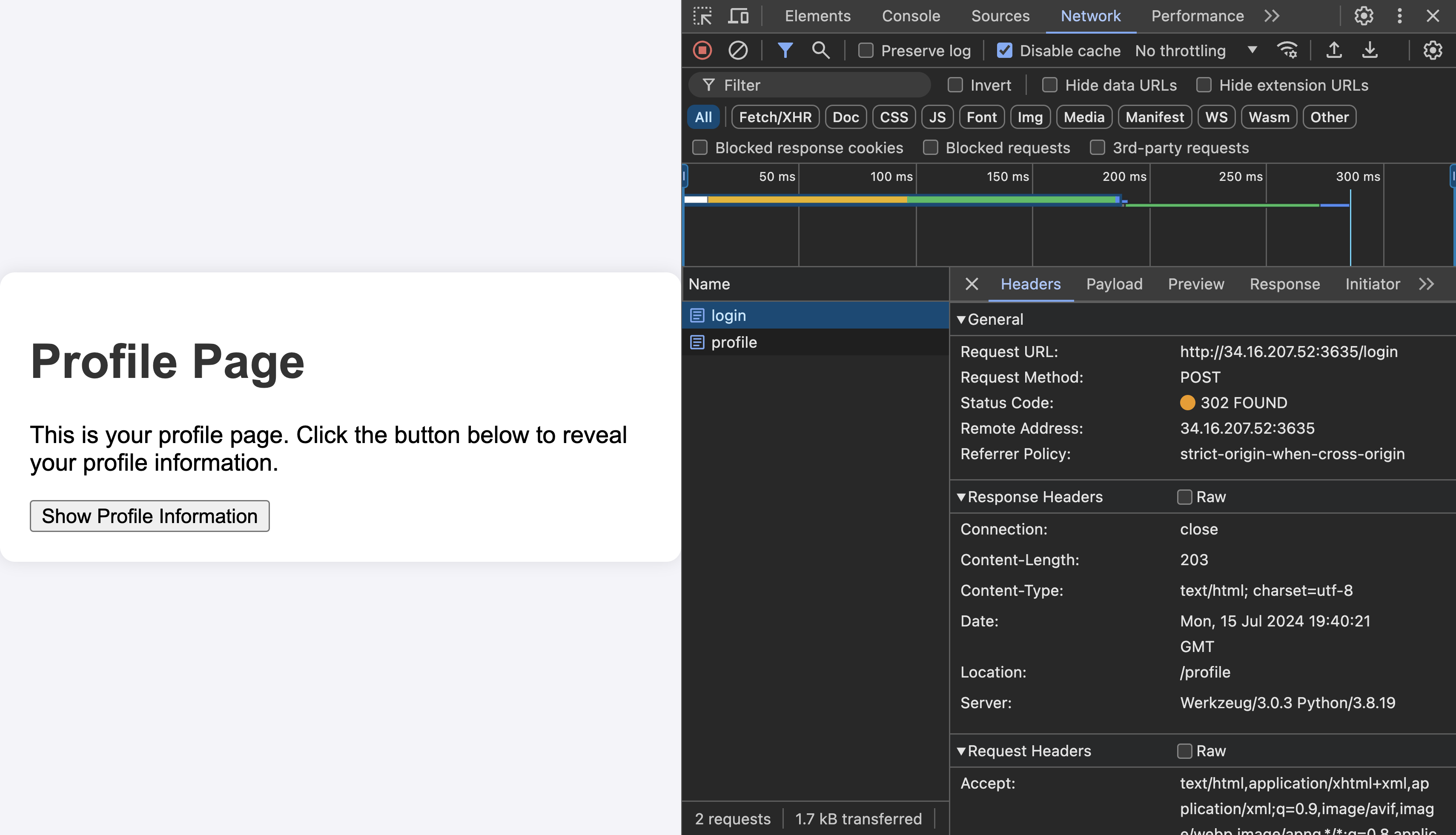
Task: Click the Filter text input
Action: (x=809, y=85)
